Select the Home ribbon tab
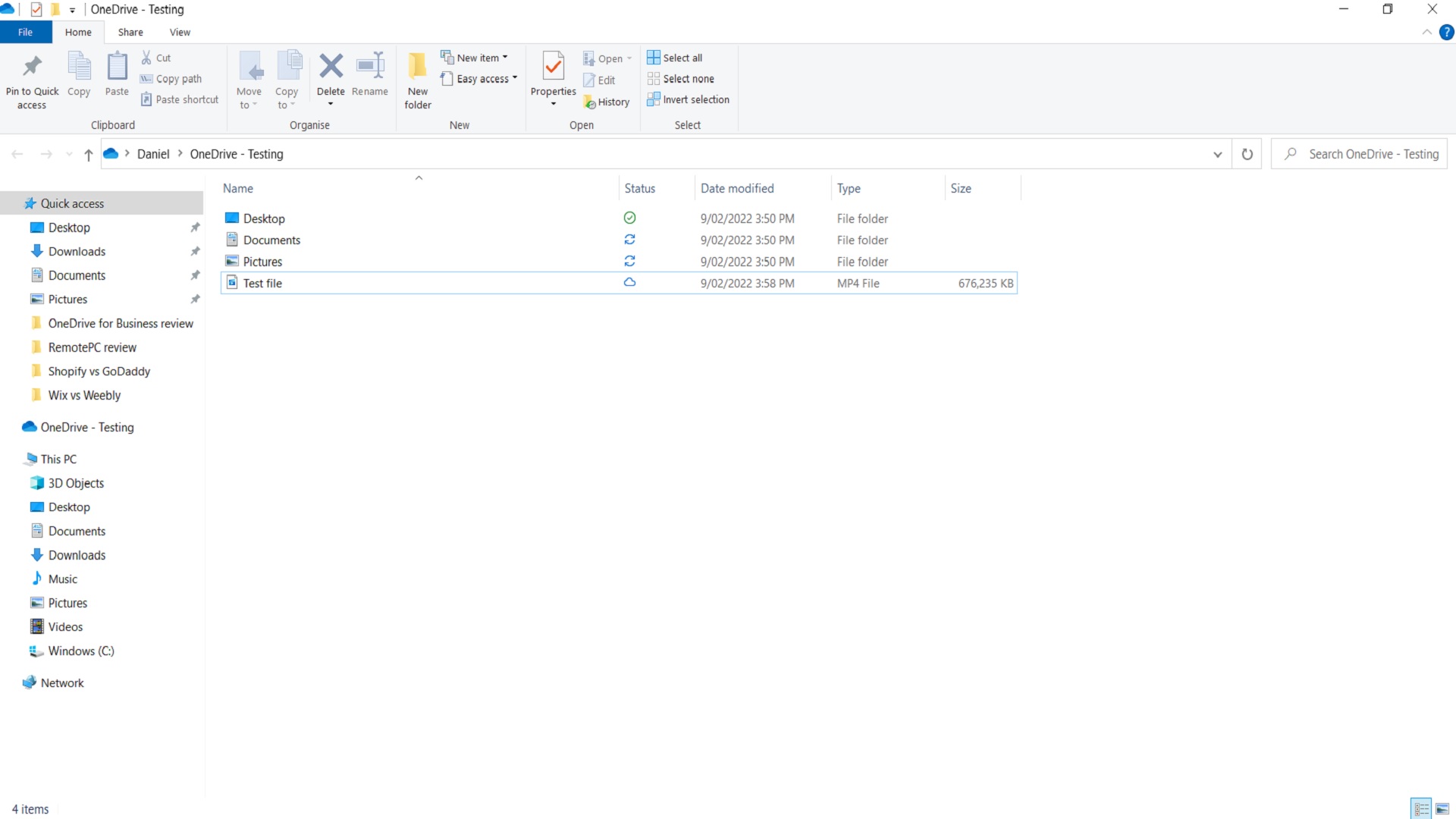 [x=78, y=33]
